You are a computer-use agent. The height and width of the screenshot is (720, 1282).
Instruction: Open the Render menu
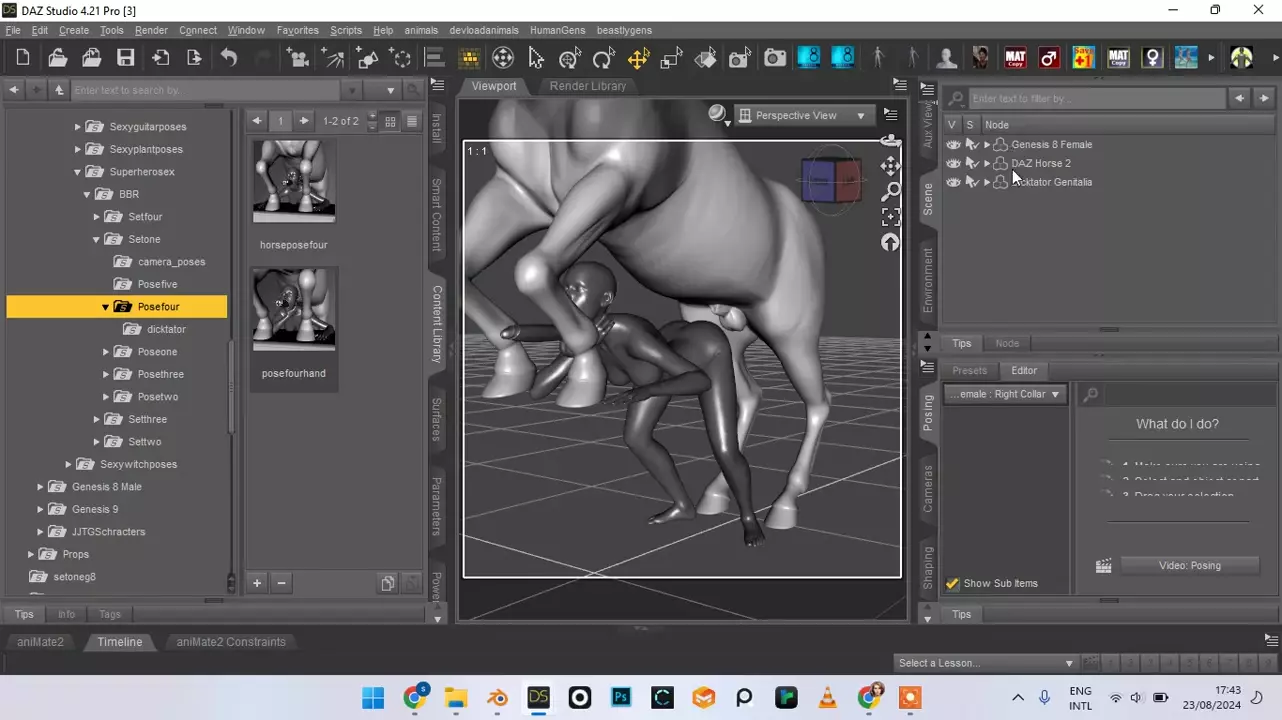point(151,31)
